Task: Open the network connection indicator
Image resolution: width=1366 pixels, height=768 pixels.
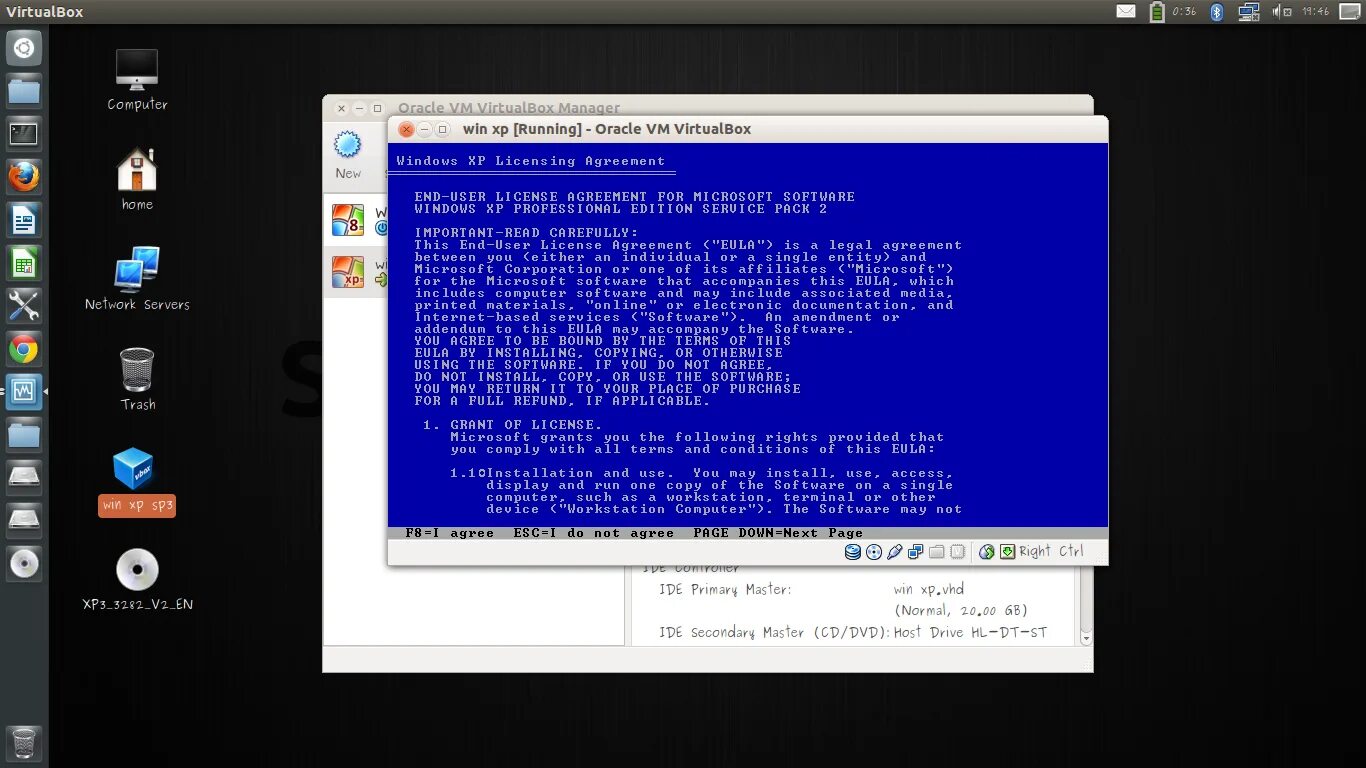Action: click(x=1248, y=11)
